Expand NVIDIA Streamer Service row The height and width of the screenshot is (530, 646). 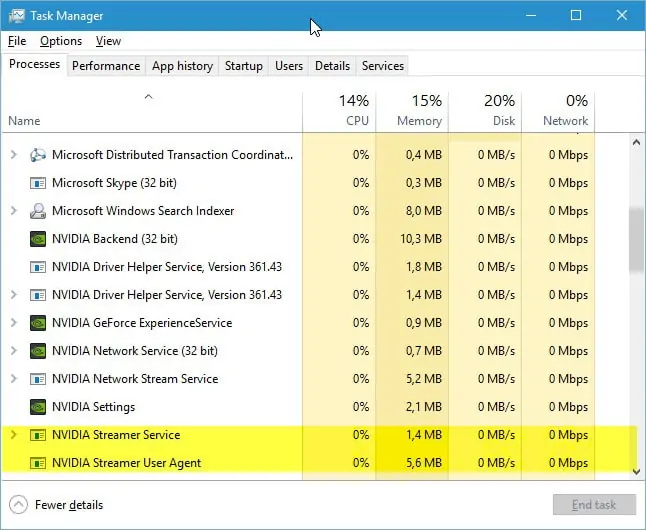pyautogui.click(x=14, y=435)
